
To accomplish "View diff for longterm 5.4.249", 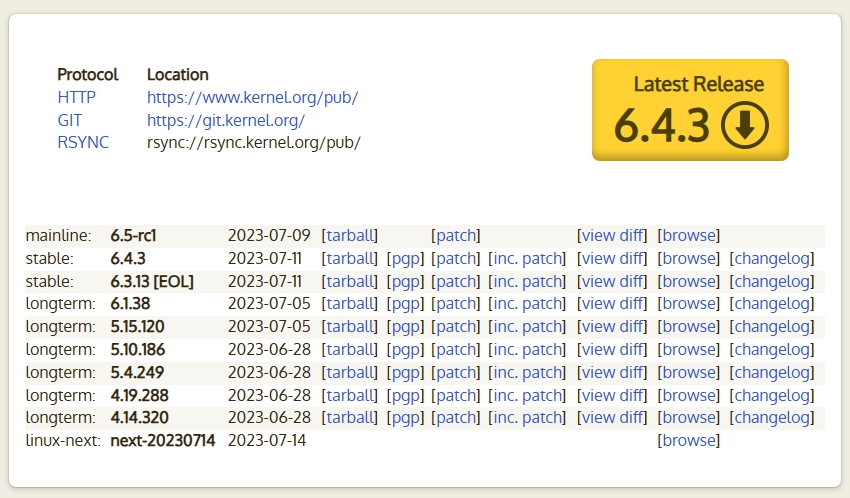I will 612,373.
